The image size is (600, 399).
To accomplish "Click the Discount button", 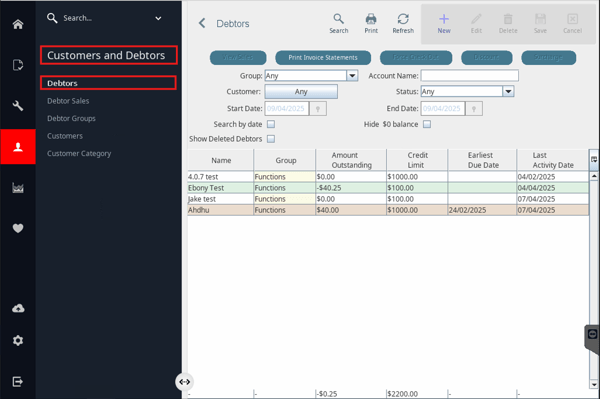I will tap(487, 58).
